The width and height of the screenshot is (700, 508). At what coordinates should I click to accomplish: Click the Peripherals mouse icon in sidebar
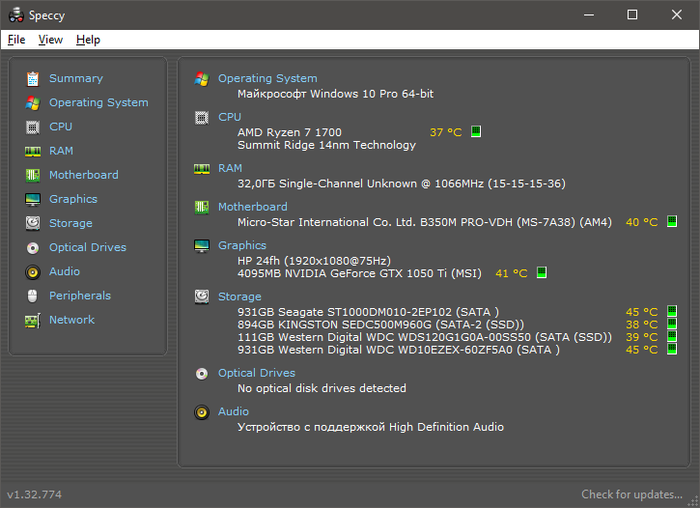tap(33, 296)
